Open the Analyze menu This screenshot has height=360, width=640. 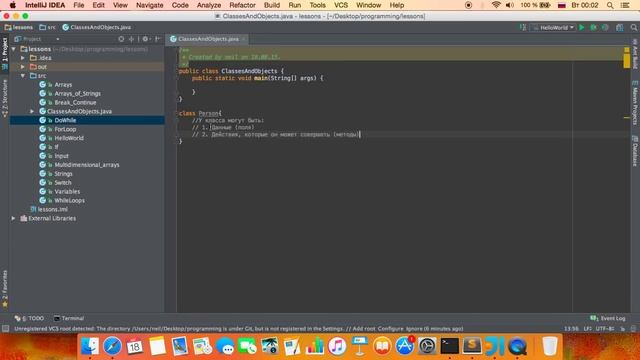tap(209, 5)
